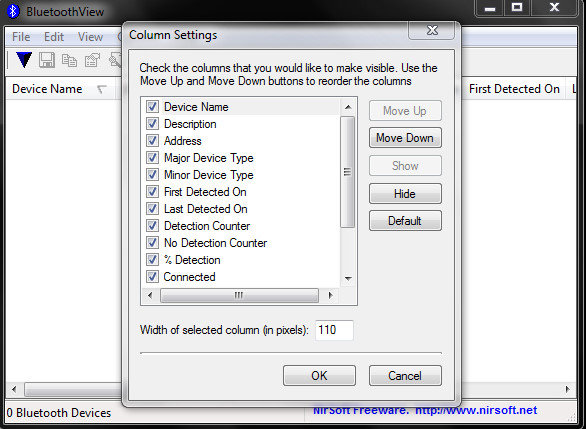Click the Move Down button
The width and height of the screenshot is (586, 429).
click(405, 138)
